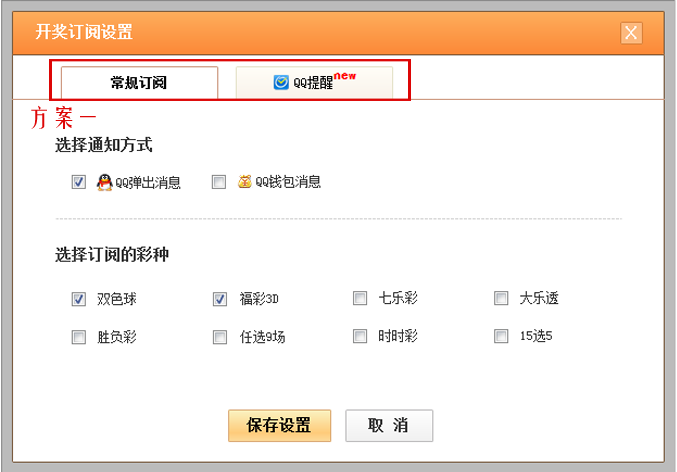Image resolution: width=677 pixels, height=472 pixels.
Task: Switch to the 常规订阅 tab
Action: pos(139,83)
